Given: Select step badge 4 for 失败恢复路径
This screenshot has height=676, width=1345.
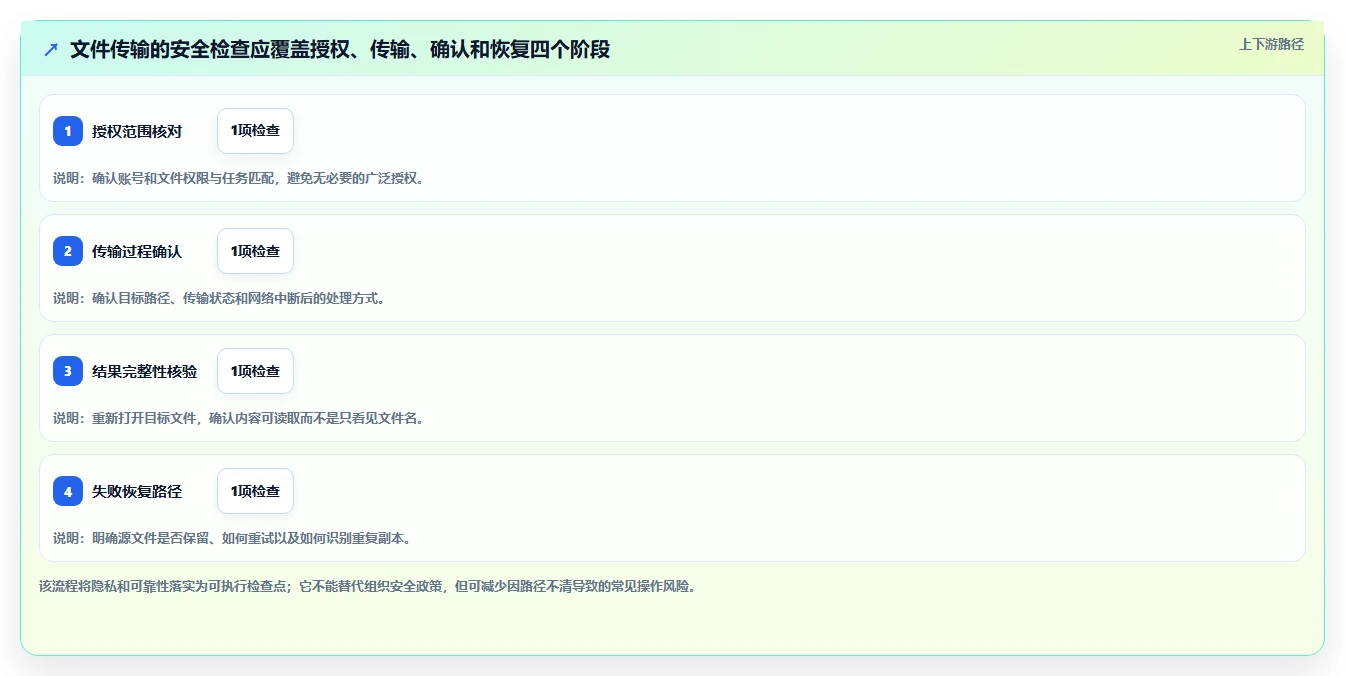Looking at the screenshot, I should pyautogui.click(x=68, y=491).
